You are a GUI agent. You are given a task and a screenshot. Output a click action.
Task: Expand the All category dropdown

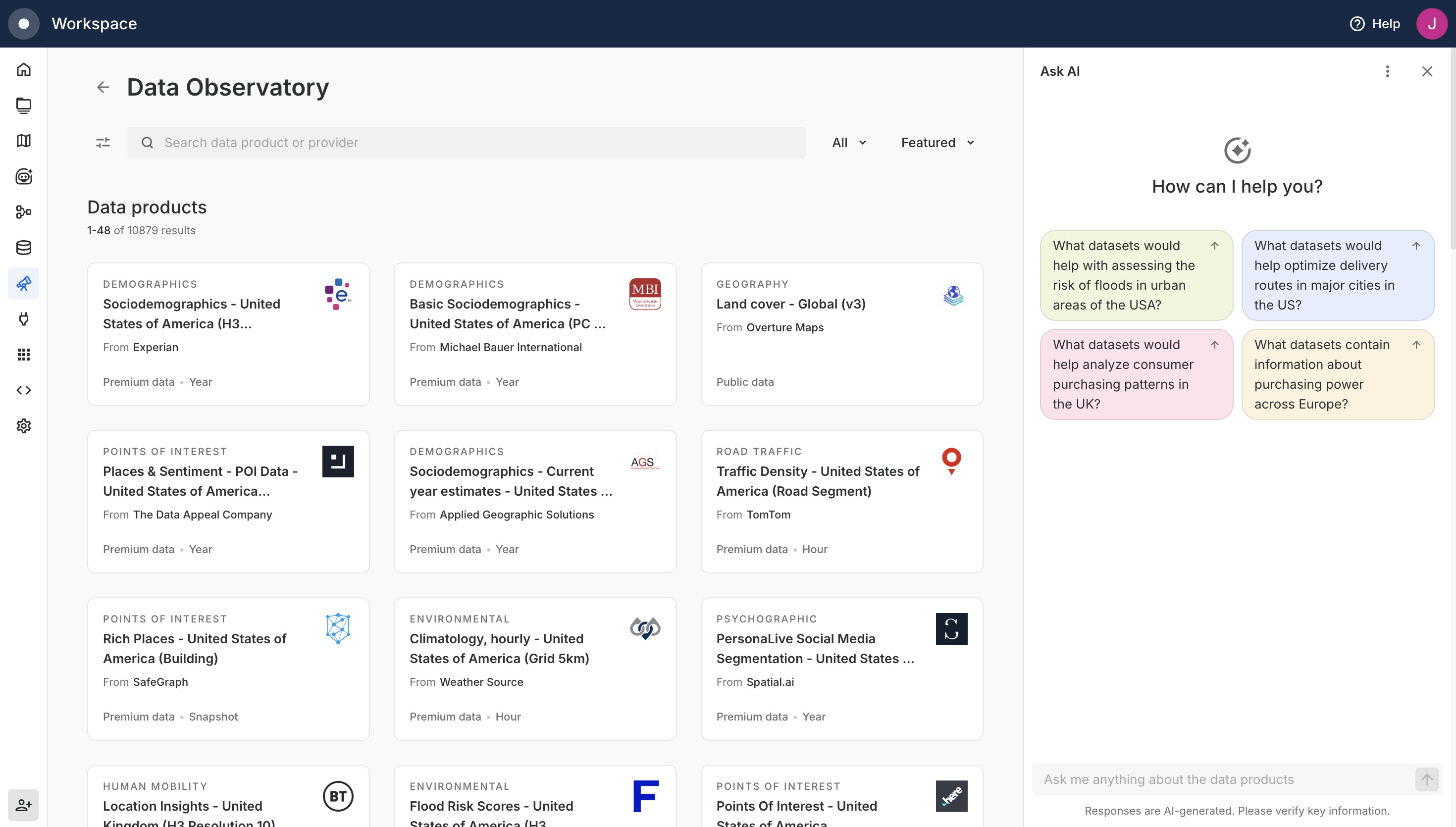849,143
